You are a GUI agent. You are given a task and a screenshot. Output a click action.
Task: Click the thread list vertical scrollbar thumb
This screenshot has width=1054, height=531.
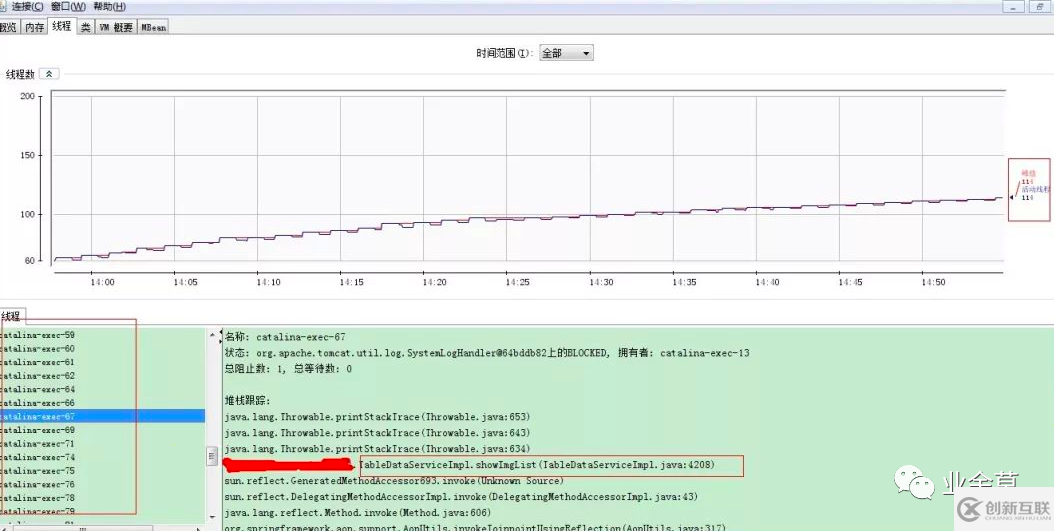pyautogui.click(x=212, y=455)
